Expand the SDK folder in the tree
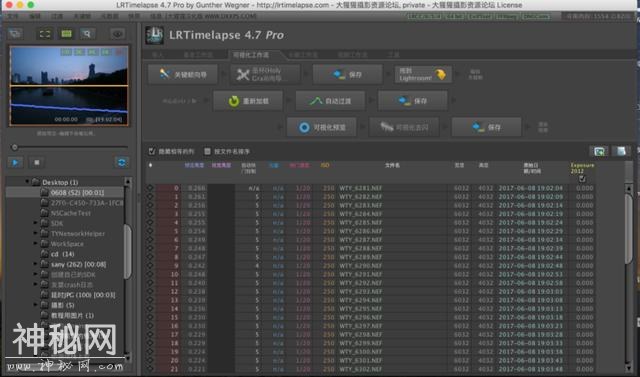 (x=36, y=223)
